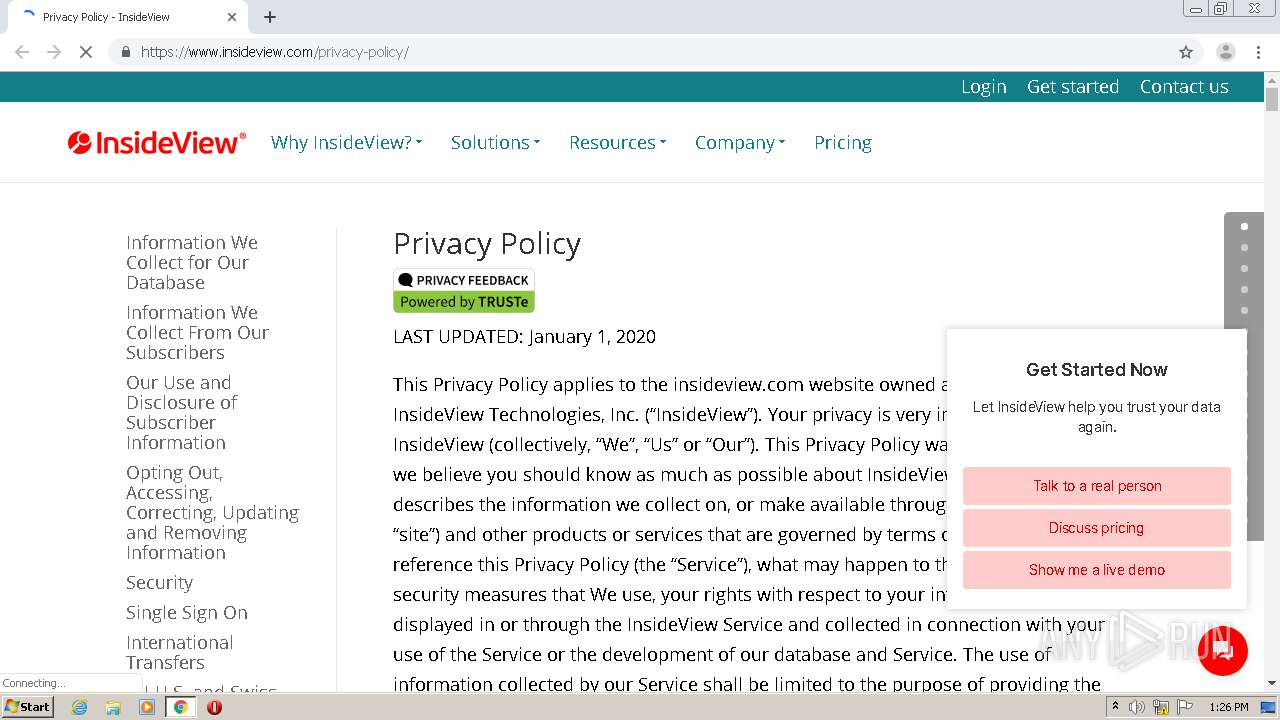Select the third page-section dot indicator

tap(1244, 269)
